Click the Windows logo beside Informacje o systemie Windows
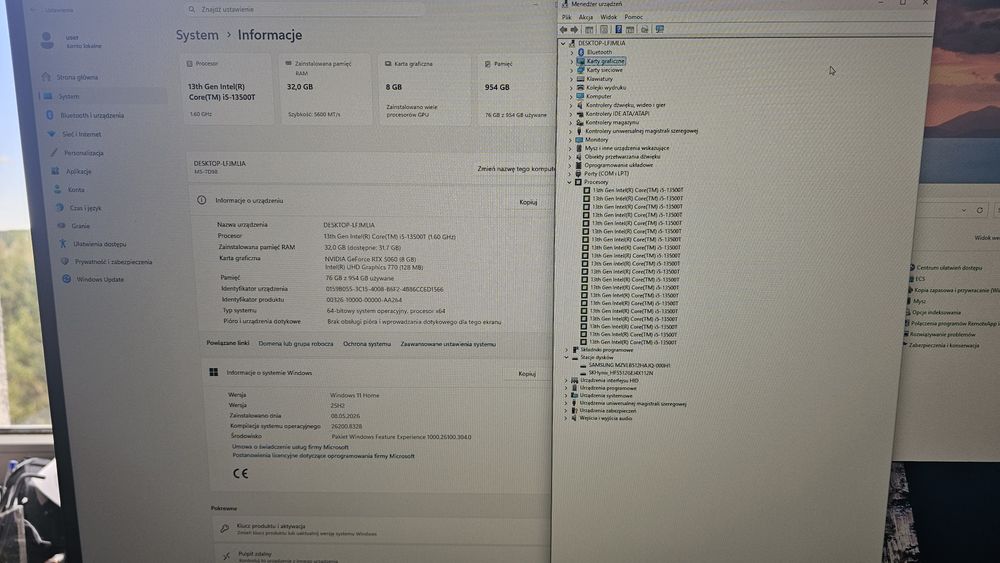Viewport: 1000px width, 563px height. point(213,372)
